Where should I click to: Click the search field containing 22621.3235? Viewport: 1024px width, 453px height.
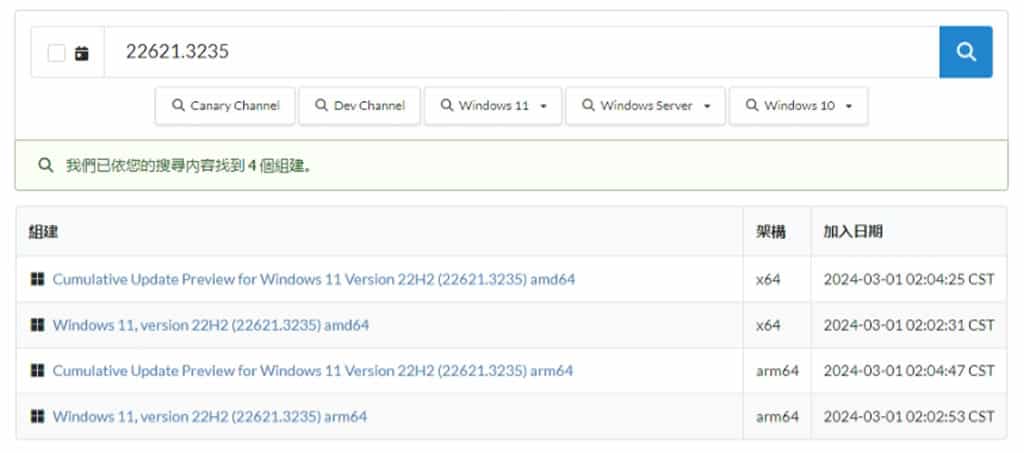pos(522,52)
